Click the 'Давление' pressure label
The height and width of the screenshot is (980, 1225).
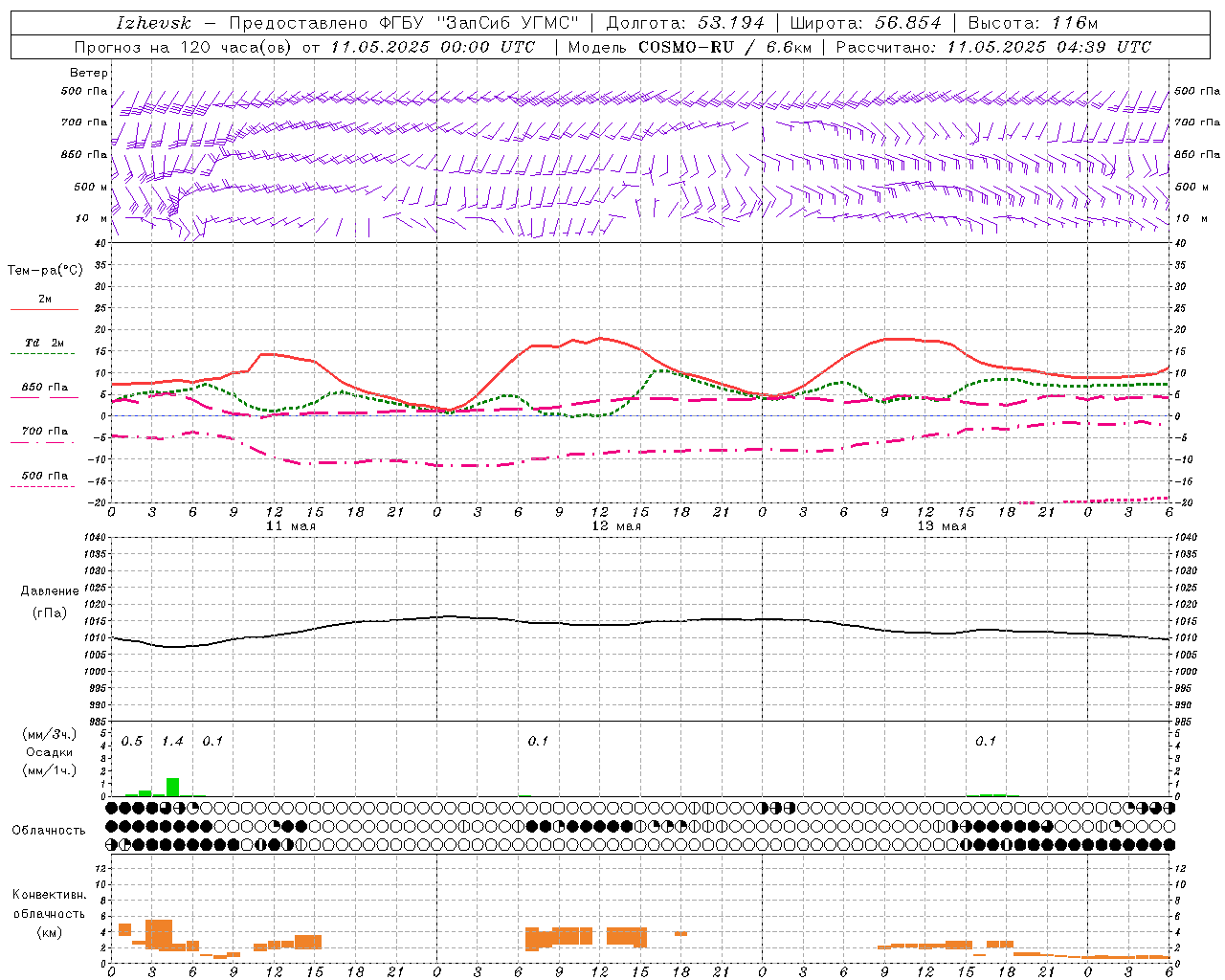(50, 591)
